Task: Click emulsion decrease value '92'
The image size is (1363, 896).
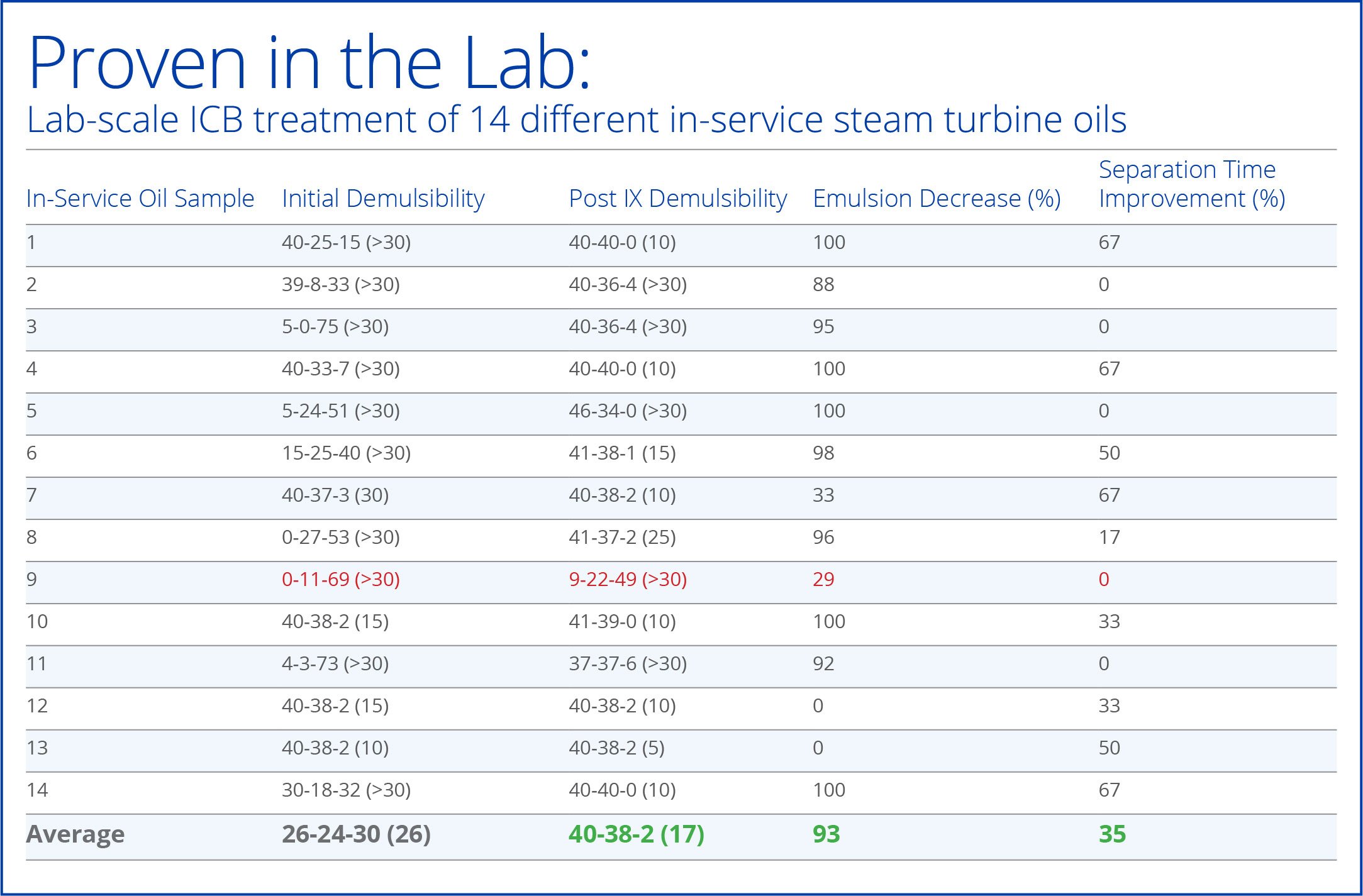Action: click(823, 663)
